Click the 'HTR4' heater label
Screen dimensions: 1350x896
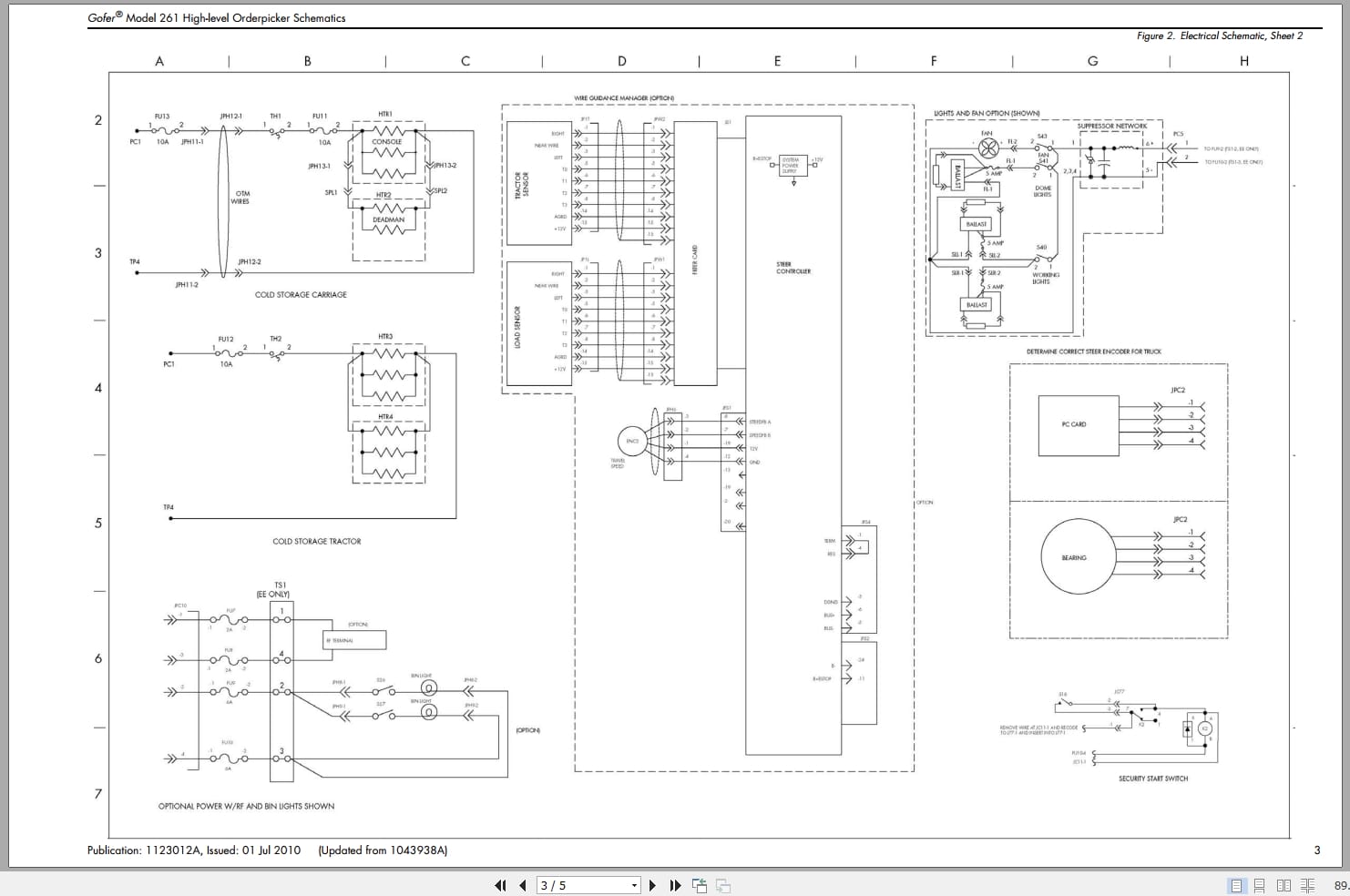click(x=385, y=417)
